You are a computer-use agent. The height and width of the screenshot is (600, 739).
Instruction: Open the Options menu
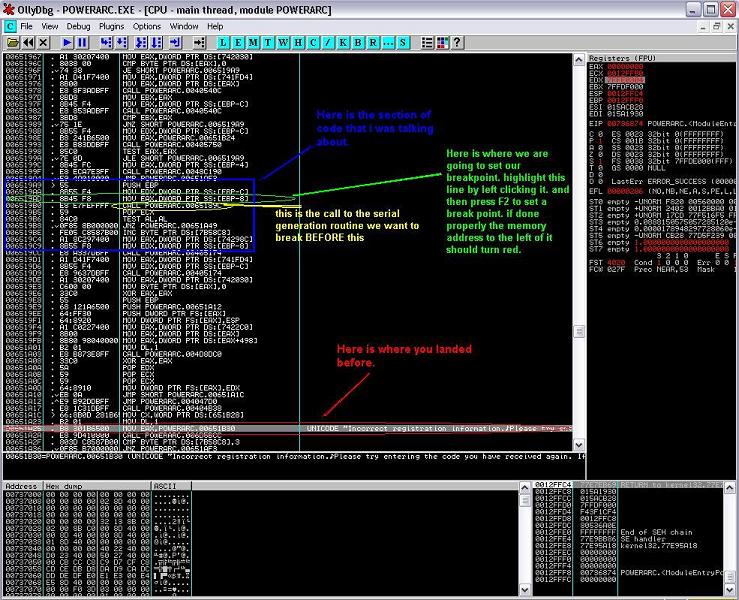pyautogui.click(x=147, y=26)
